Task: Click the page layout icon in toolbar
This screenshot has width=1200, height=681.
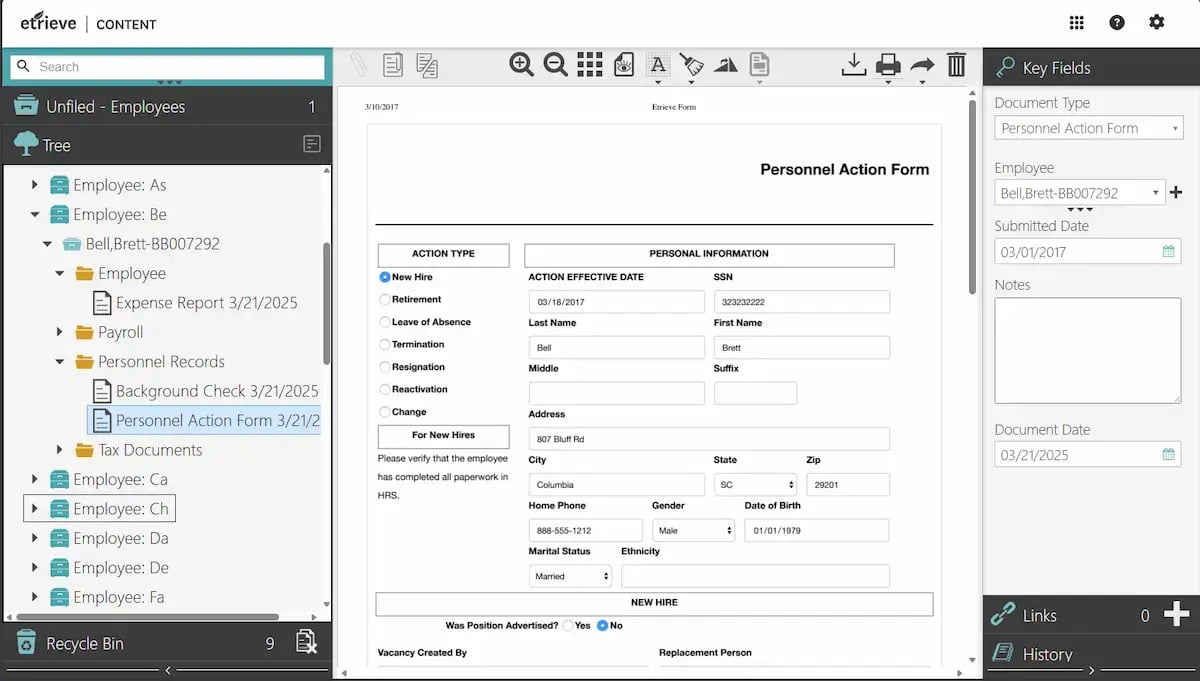Action: click(760, 65)
